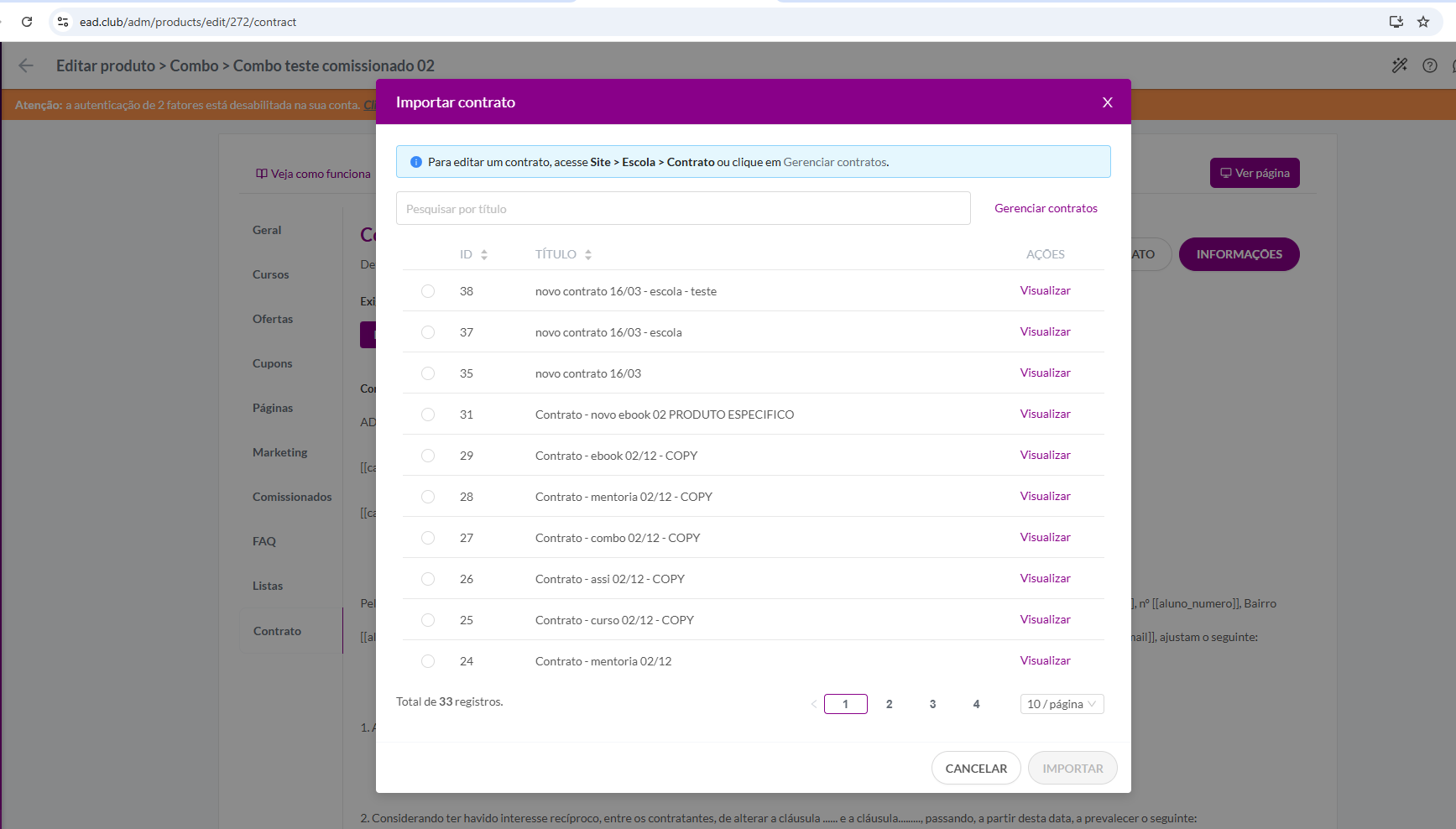The height and width of the screenshot is (829, 1456).
Task: Click the browser reload icon
Action: (x=27, y=22)
